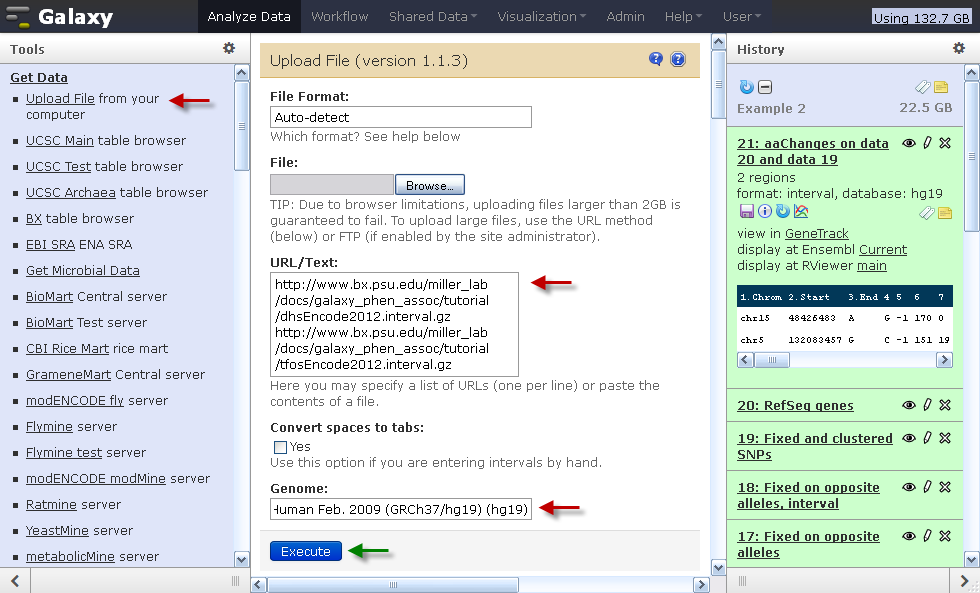View details info icon for dataset 21

(764, 211)
